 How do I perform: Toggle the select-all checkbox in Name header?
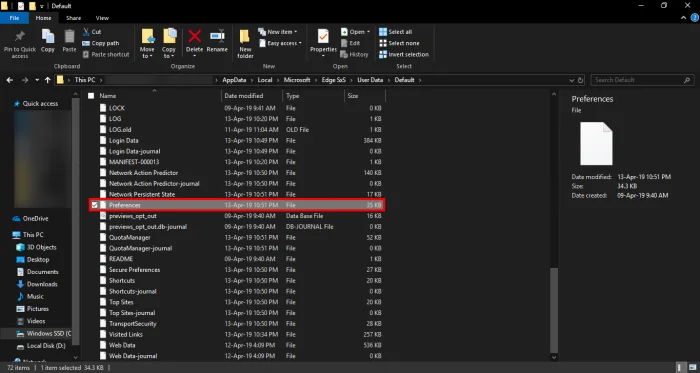point(91,96)
